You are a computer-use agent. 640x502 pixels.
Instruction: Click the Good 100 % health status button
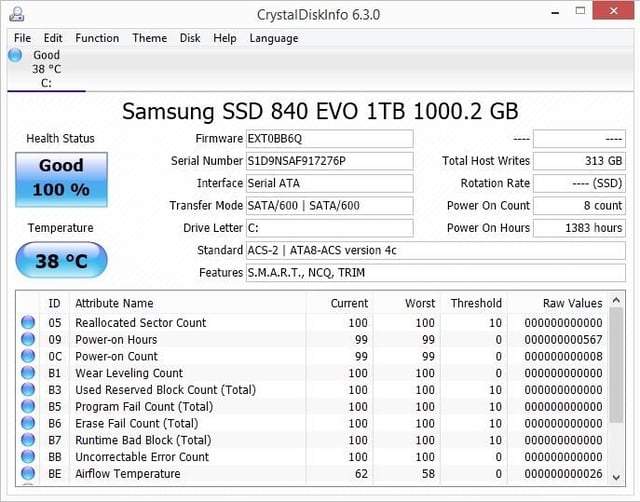tap(62, 180)
